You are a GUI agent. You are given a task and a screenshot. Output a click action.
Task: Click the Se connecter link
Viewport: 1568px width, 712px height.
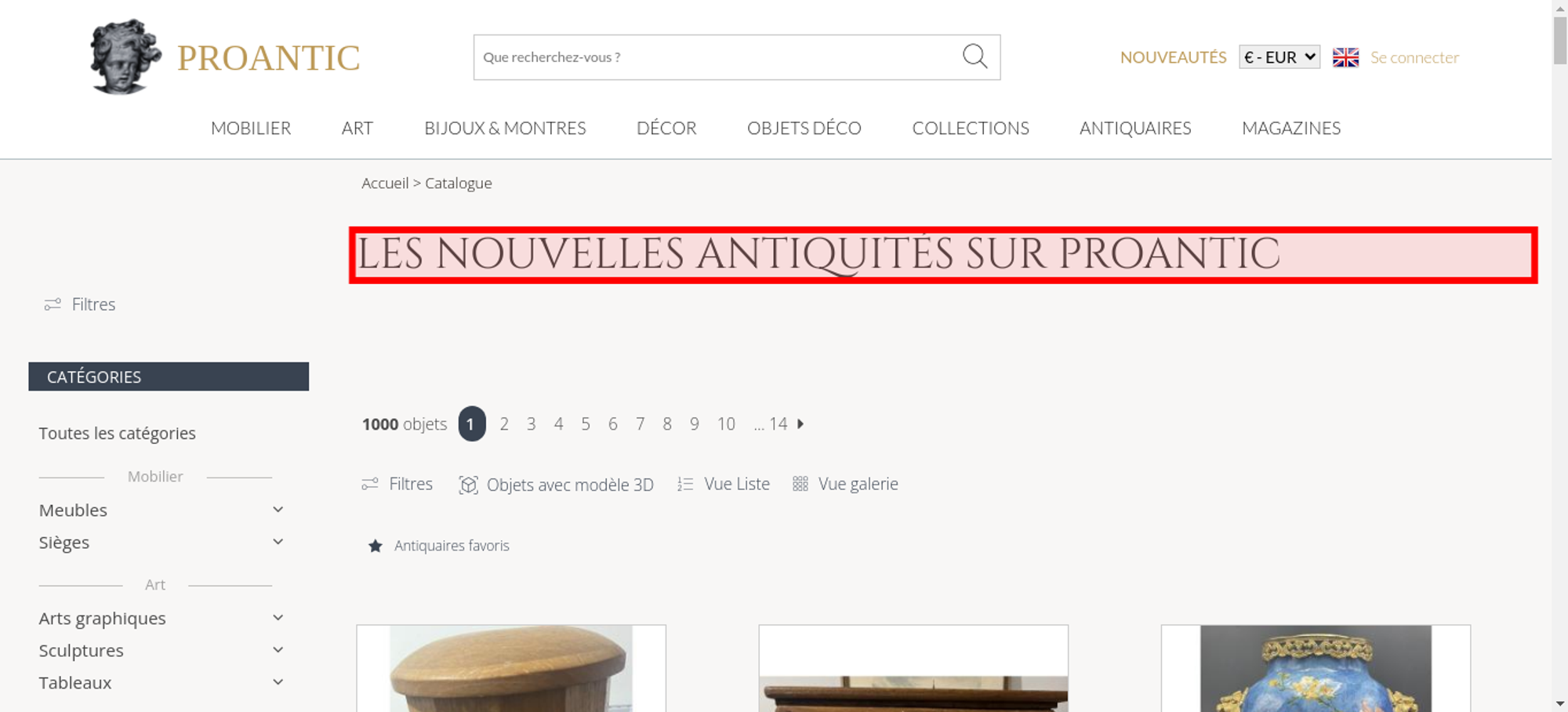click(x=1414, y=57)
